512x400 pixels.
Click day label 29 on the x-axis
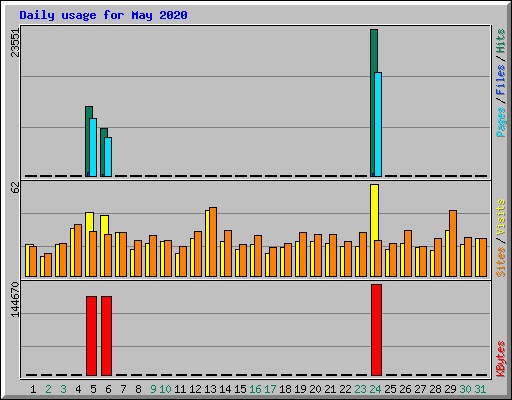tap(450, 389)
